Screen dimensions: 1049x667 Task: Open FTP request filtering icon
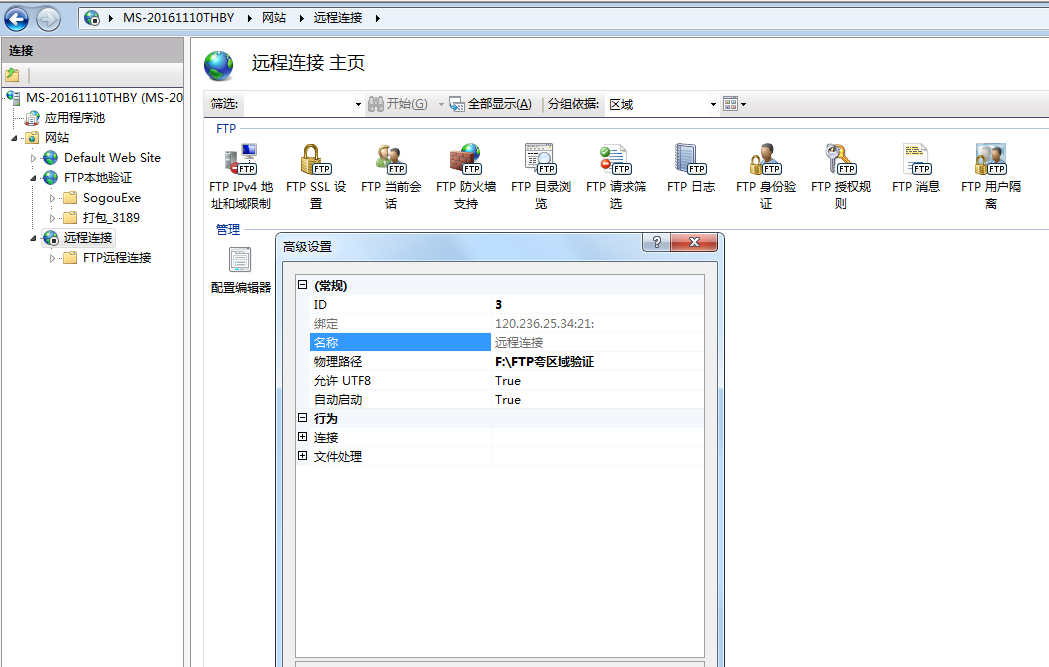point(615,160)
